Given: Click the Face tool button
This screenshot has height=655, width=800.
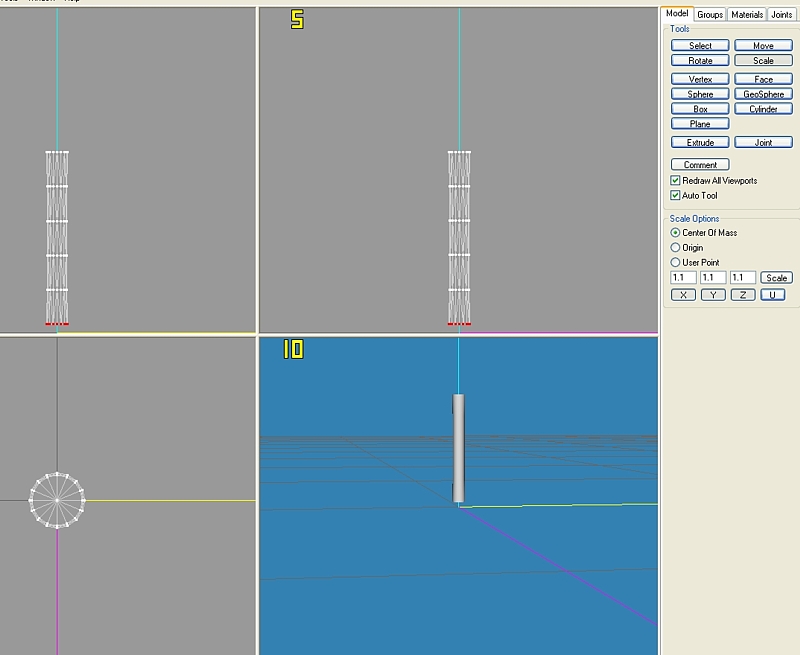Looking at the screenshot, I should [763, 79].
